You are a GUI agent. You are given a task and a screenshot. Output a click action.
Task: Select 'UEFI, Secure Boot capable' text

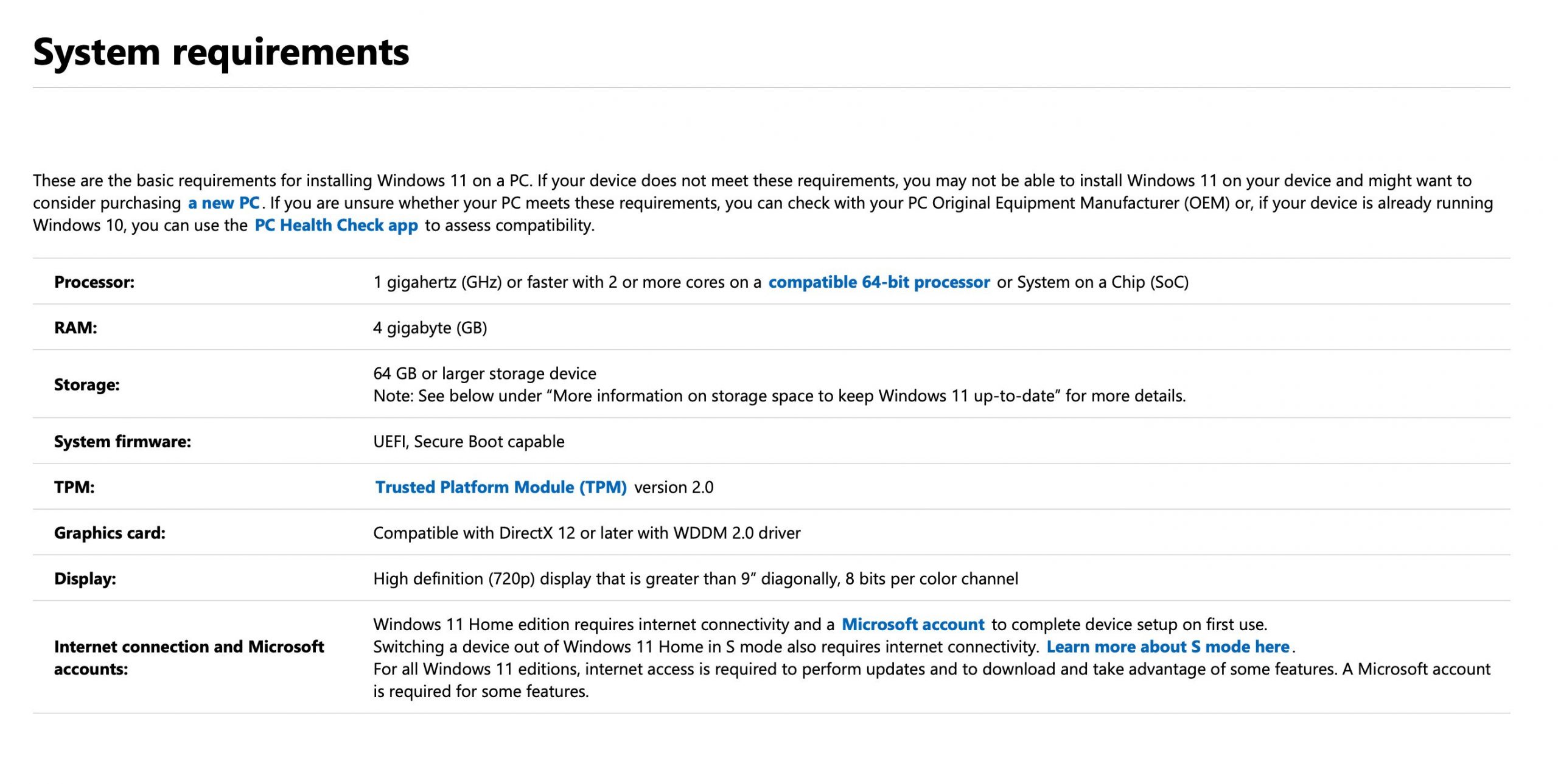[469, 442]
